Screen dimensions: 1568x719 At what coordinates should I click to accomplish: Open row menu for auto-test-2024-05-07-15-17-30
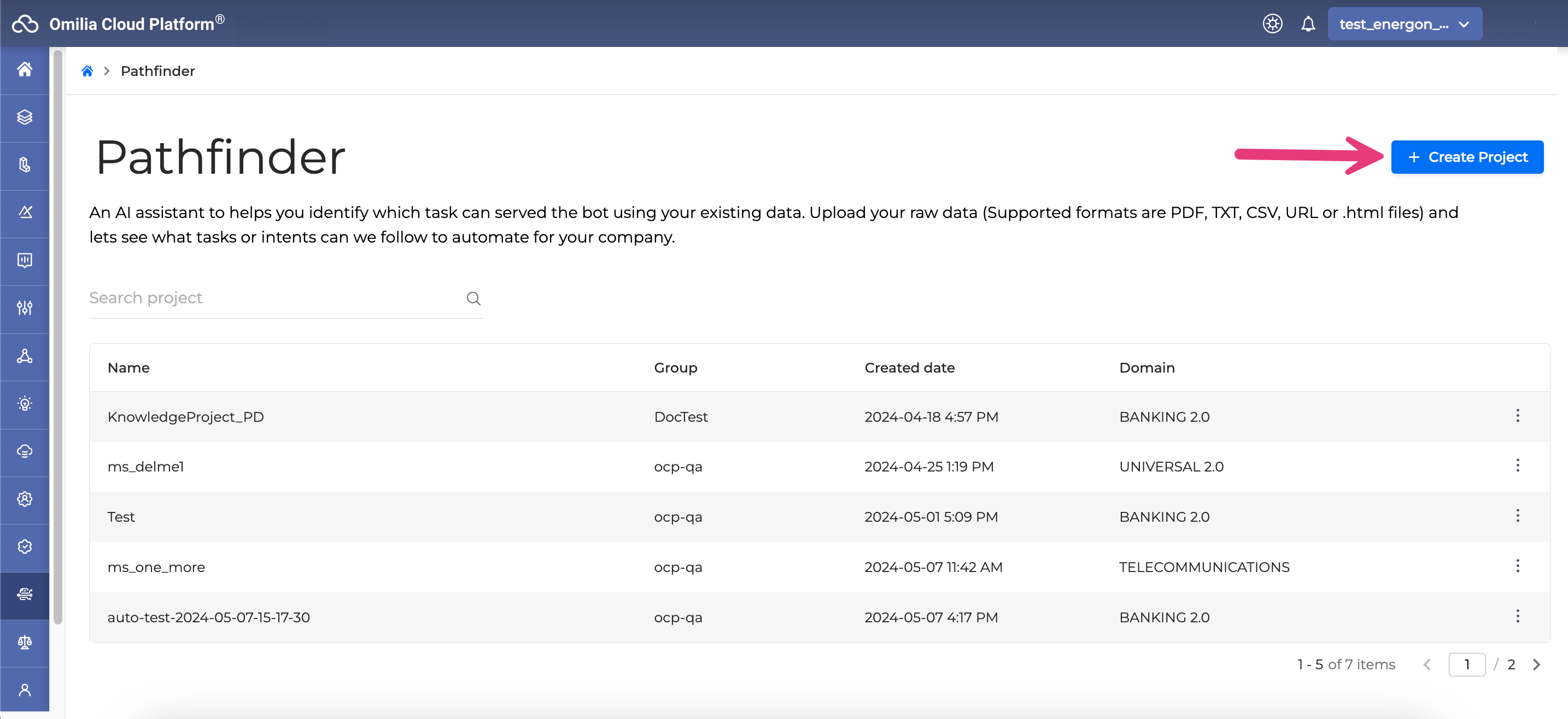coord(1518,616)
